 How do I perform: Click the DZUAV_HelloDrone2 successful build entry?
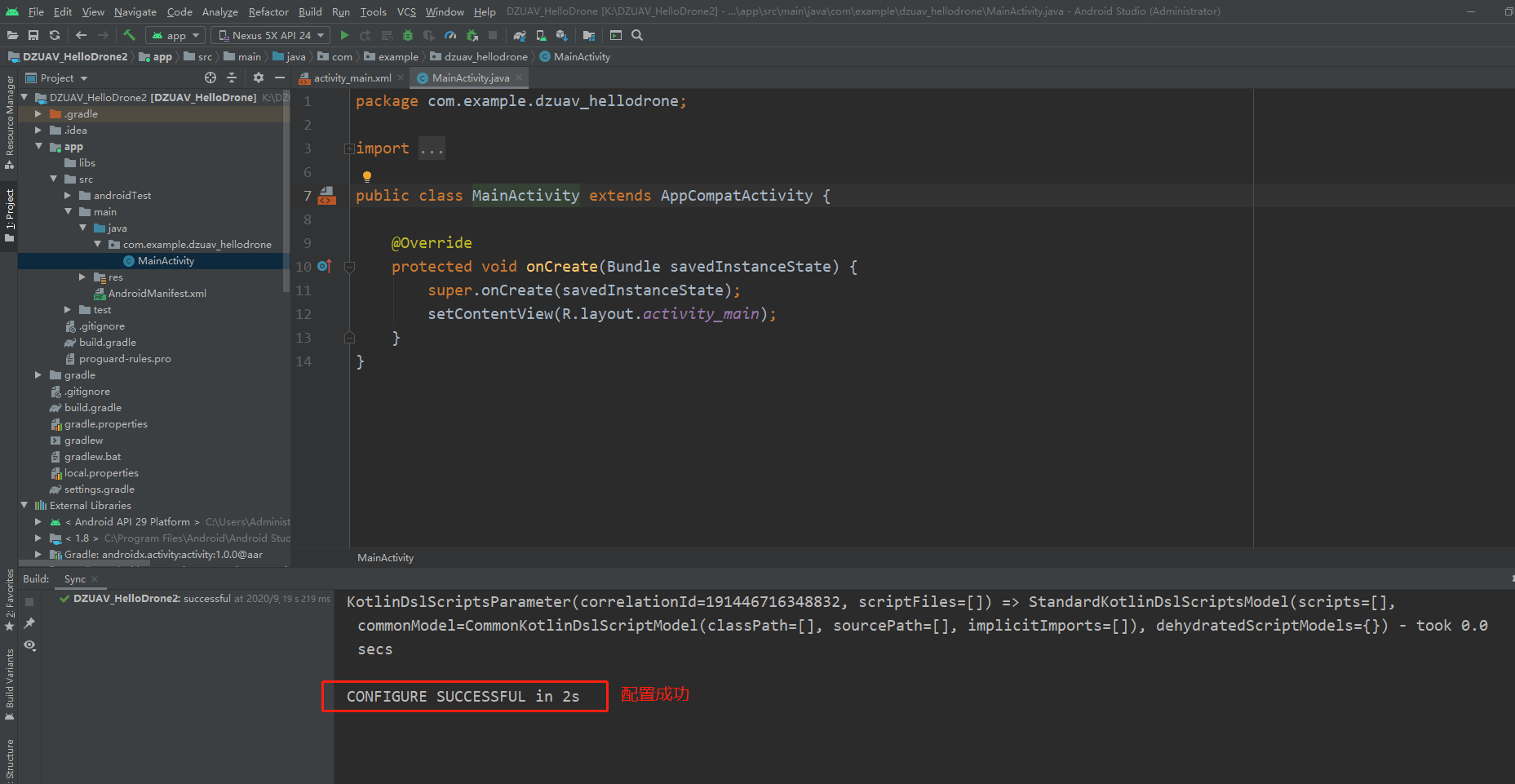click(196, 599)
